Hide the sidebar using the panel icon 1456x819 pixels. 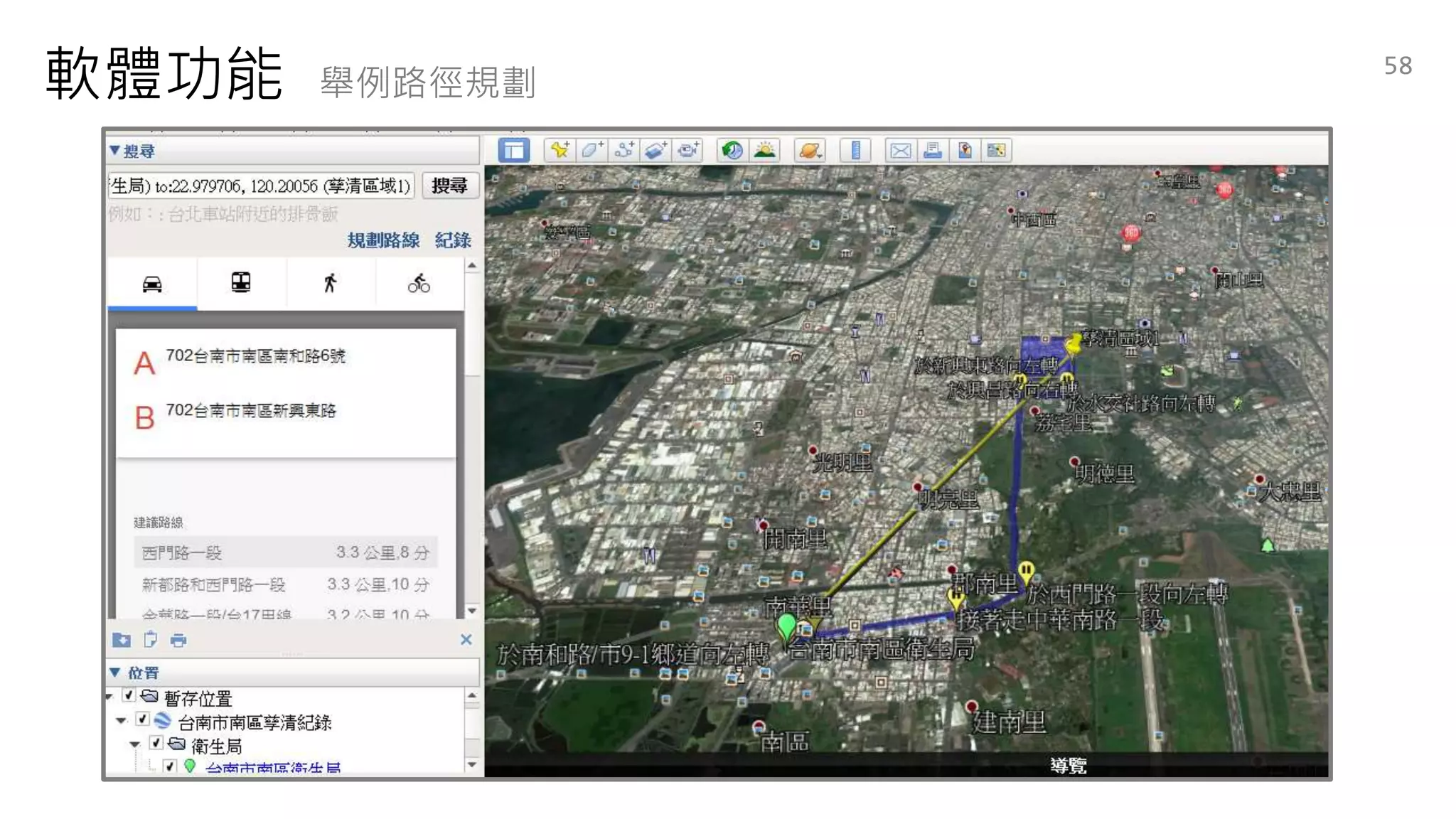513,150
